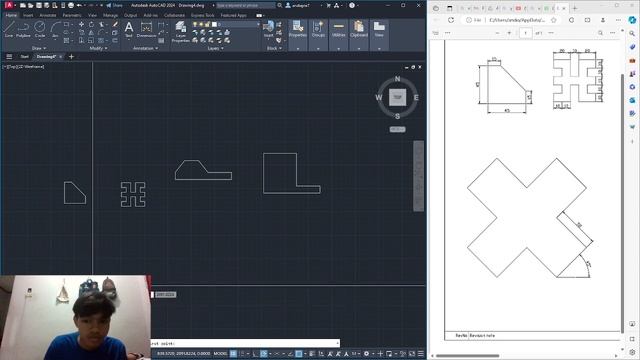The height and width of the screenshot is (360, 640).
Task: Open the Clipboard panel button
Action: 359,29
